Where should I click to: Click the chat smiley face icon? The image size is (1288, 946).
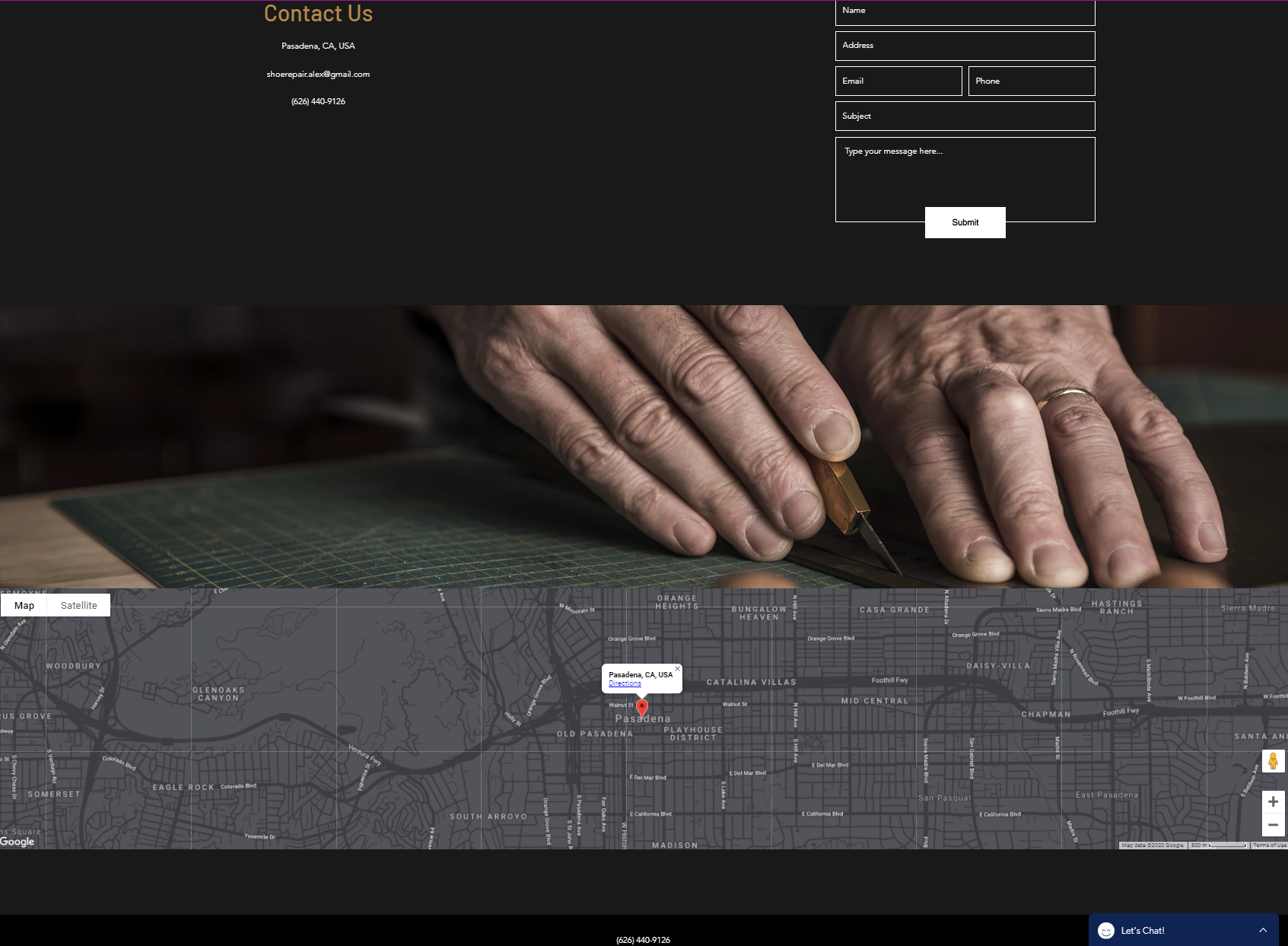1106,931
